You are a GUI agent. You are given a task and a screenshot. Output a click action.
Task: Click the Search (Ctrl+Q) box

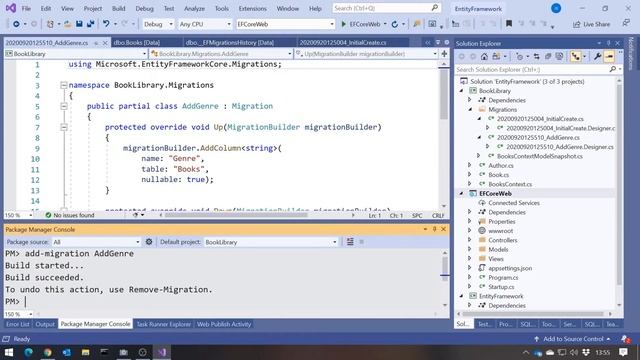[x=386, y=8]
